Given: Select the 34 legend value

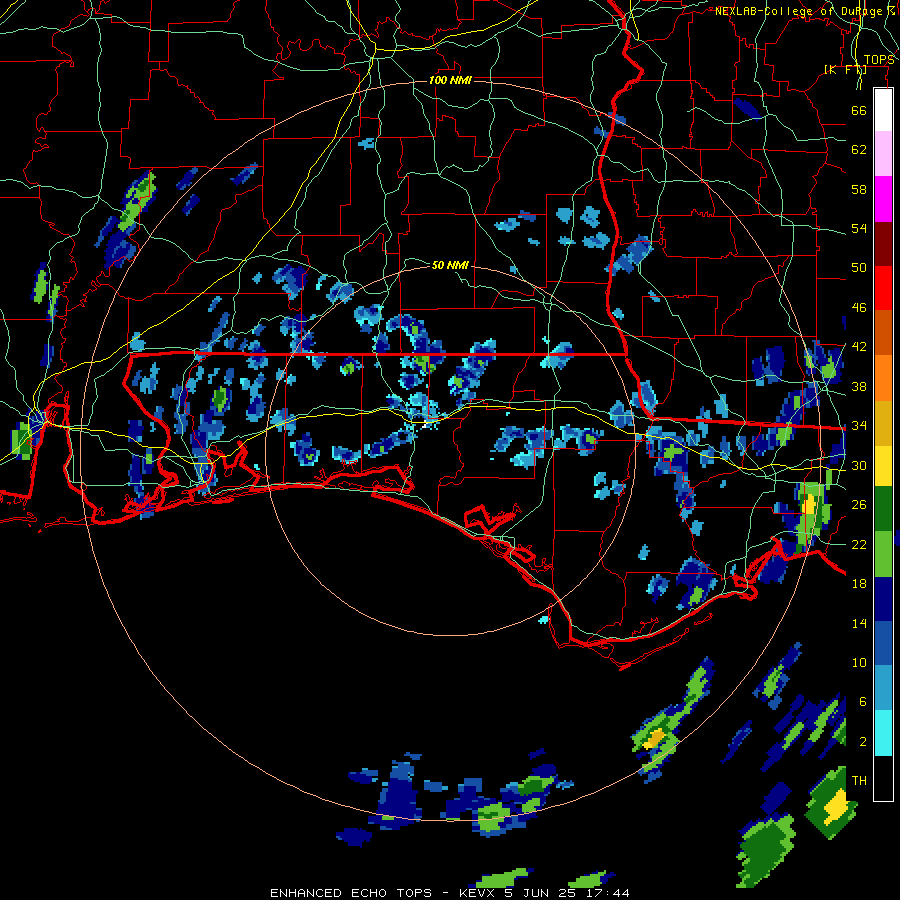Looking at the screenshot, I should (859, 426).
